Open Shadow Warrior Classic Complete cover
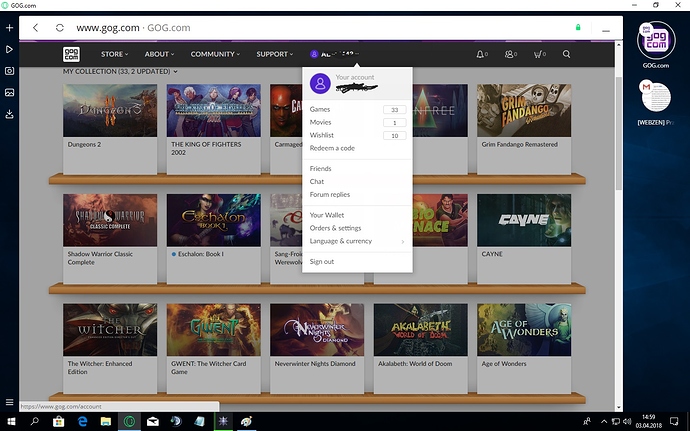690x431 pixels. tap(110, 220)
